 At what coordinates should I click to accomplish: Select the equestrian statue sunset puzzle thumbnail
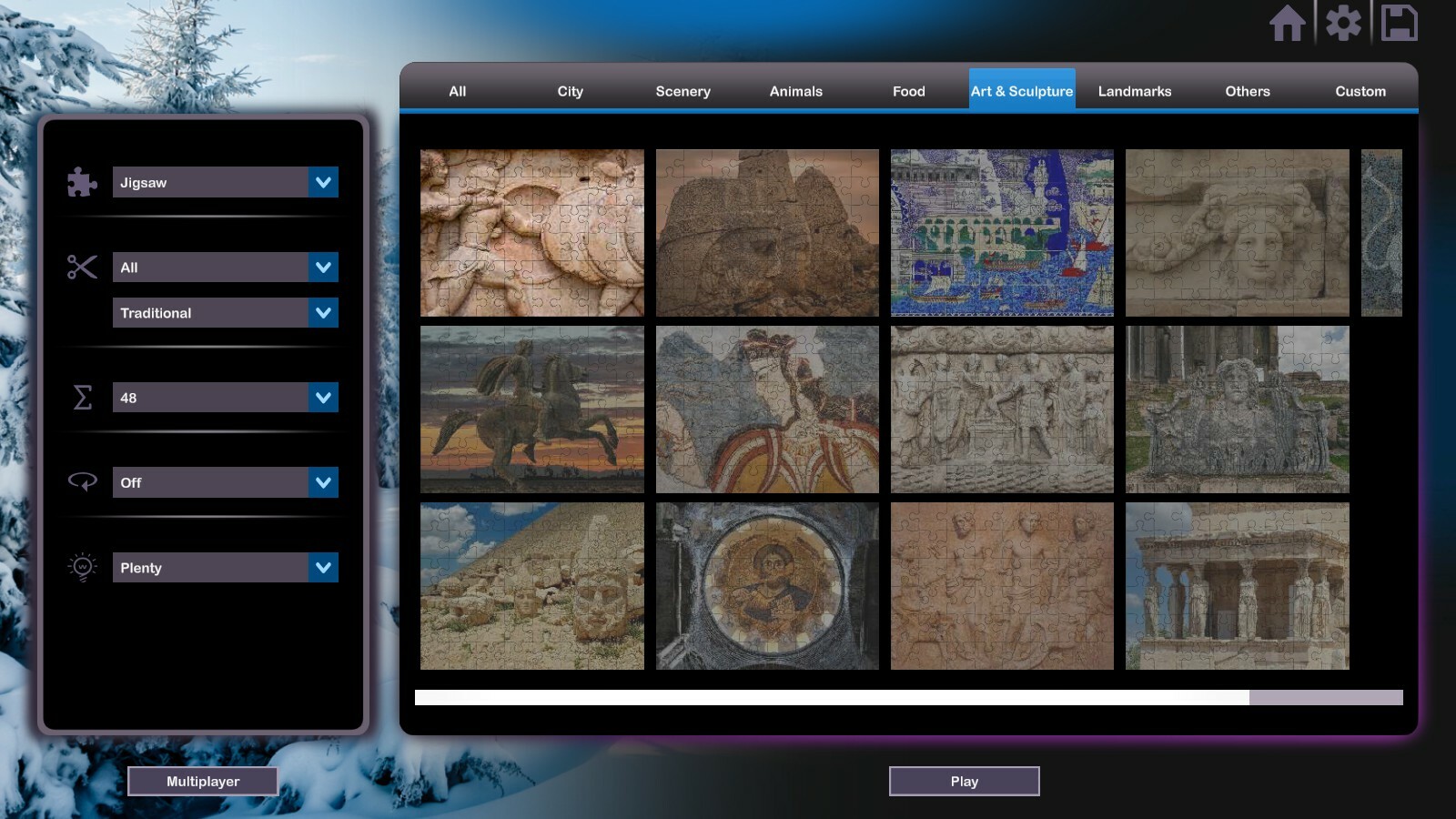531,409
